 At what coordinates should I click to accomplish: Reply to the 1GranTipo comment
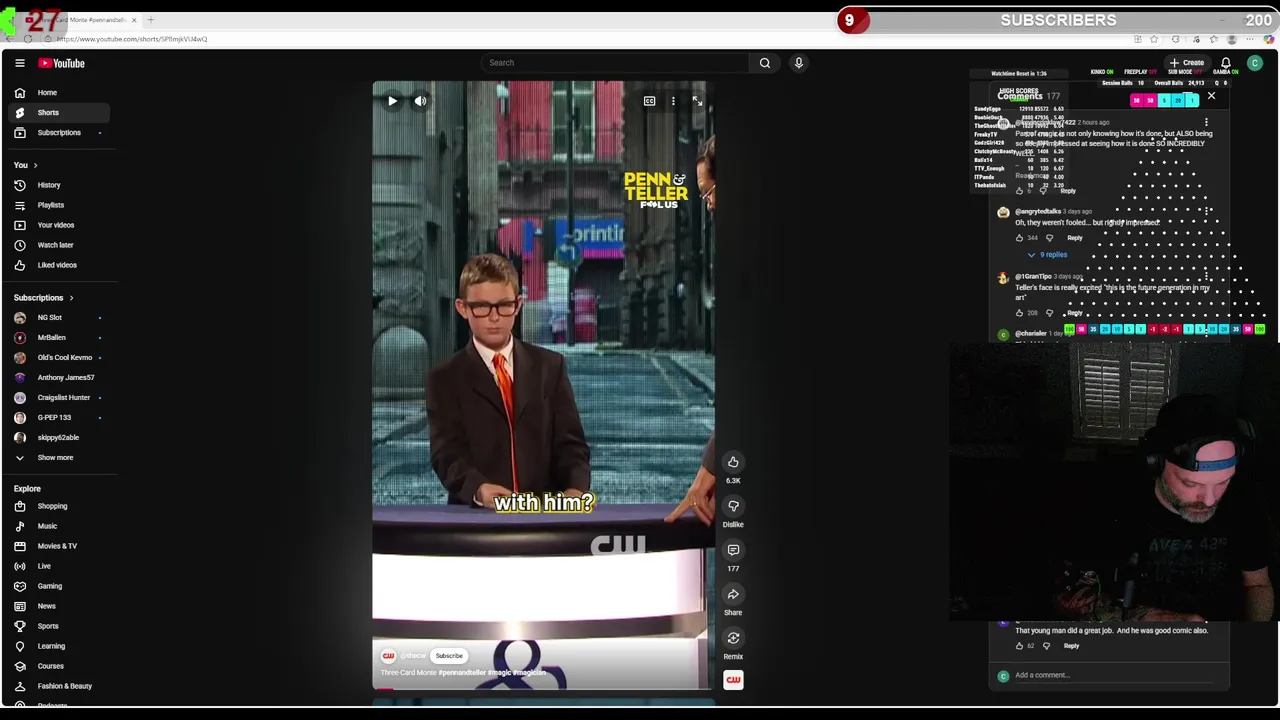pyautogui.click(x=1074, y=313)
